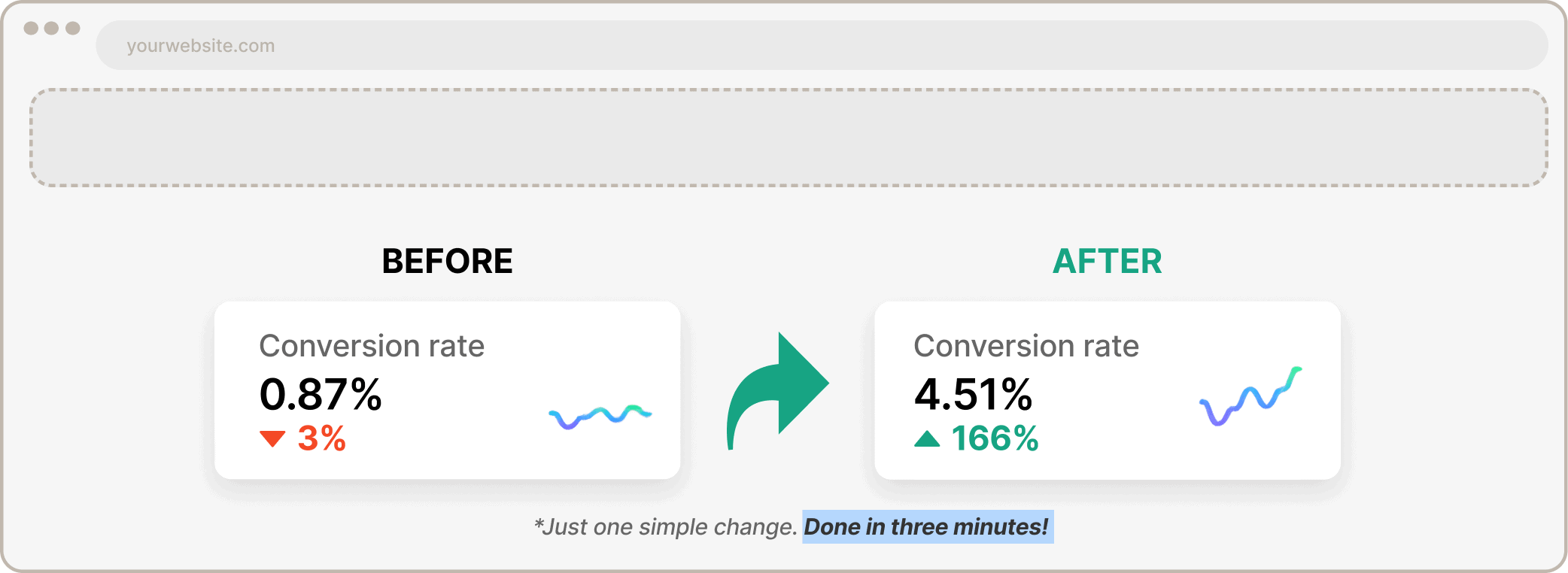The height and width of the screenshot is (573, 1568).
Task: Click the red 3% decrease label
Action: pos(321,438)
